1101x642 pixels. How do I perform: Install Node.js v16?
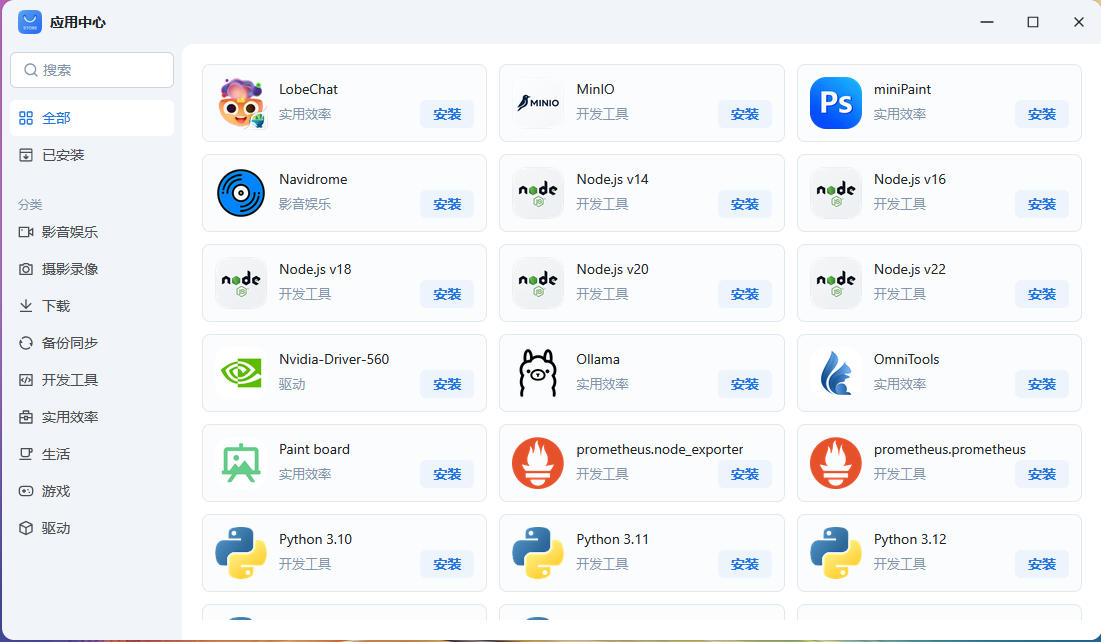1041,204
